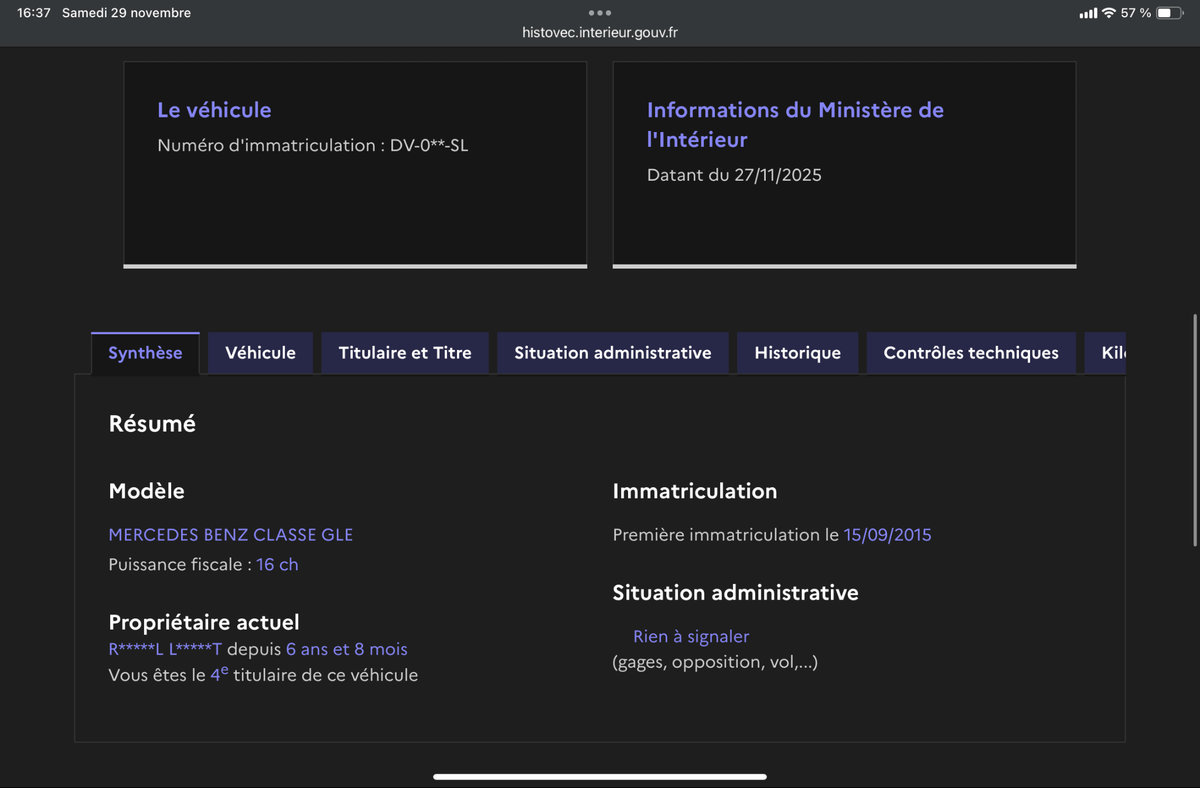
Task: Click the first registration date 15/09/2015
Action: point(887,535)
